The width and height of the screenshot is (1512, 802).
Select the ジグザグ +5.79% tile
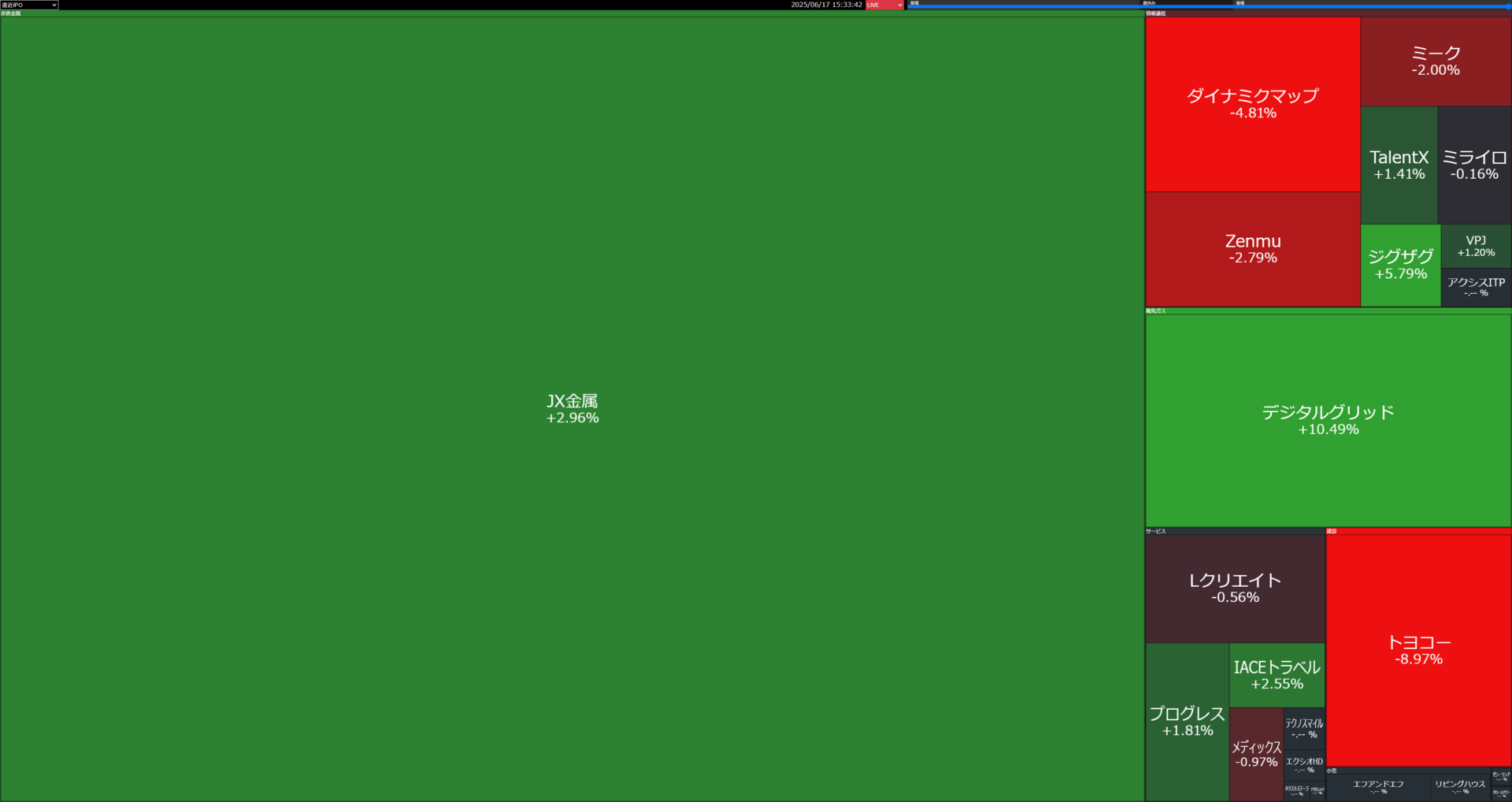(x=1400, y=265)
